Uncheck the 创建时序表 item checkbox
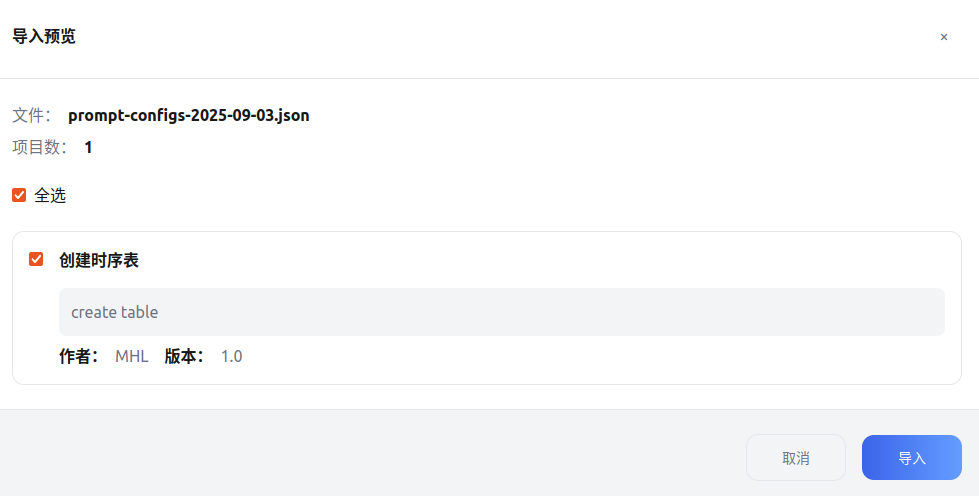Screen dimensions: 979x496 coord(36,259)
